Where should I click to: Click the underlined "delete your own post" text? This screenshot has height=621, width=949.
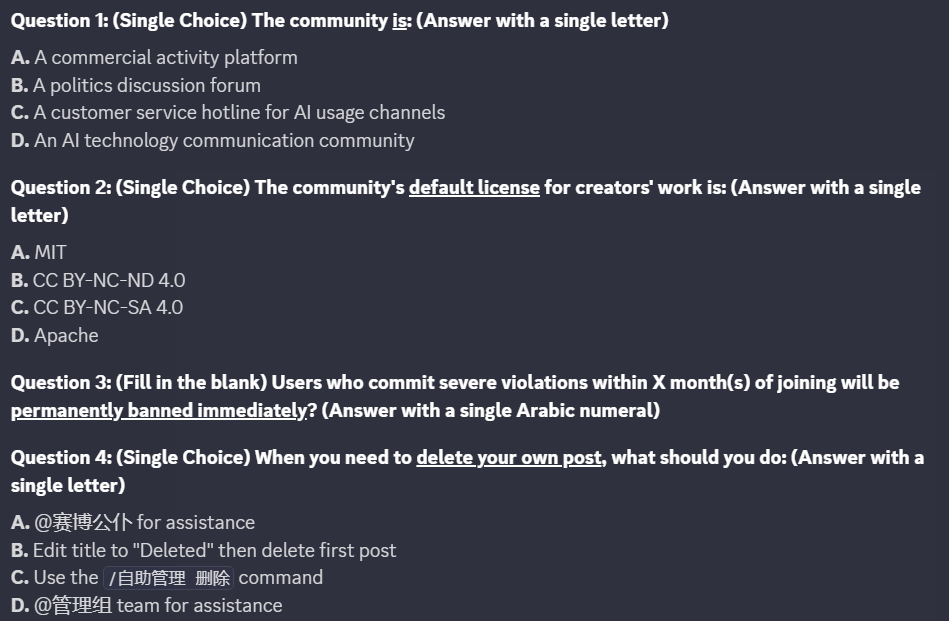point(509,458)
